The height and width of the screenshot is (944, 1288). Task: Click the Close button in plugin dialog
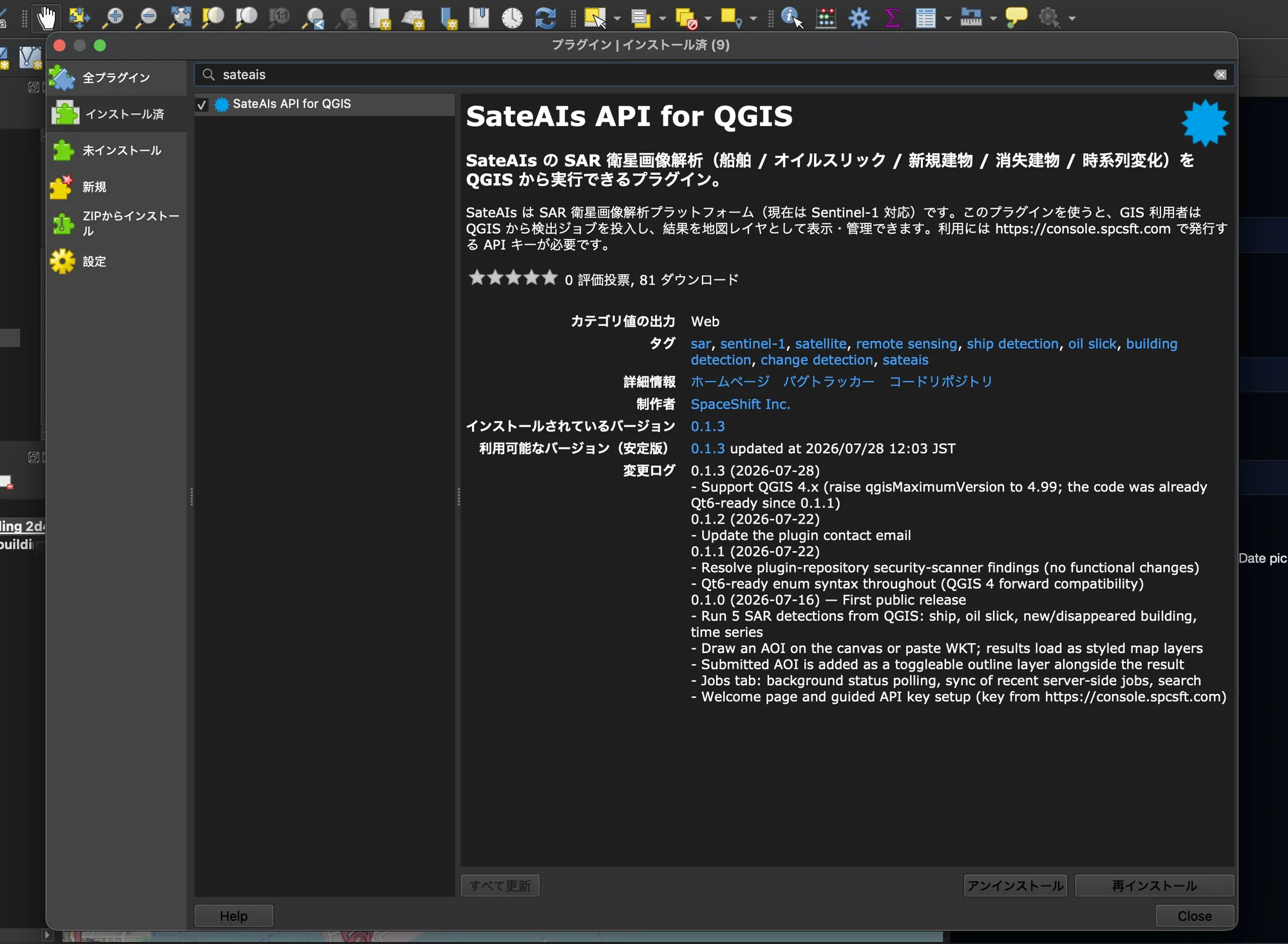1195,916
